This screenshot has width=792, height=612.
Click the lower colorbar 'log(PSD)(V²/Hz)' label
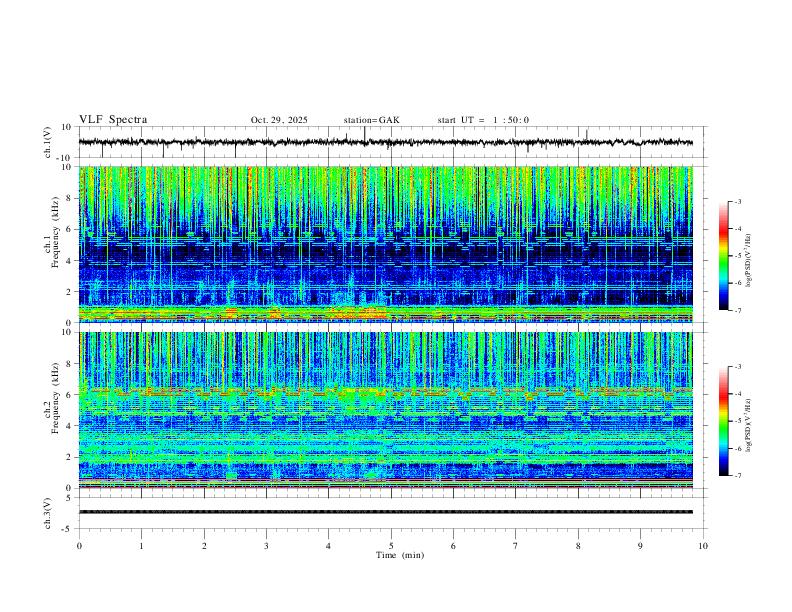pos(748,425)
